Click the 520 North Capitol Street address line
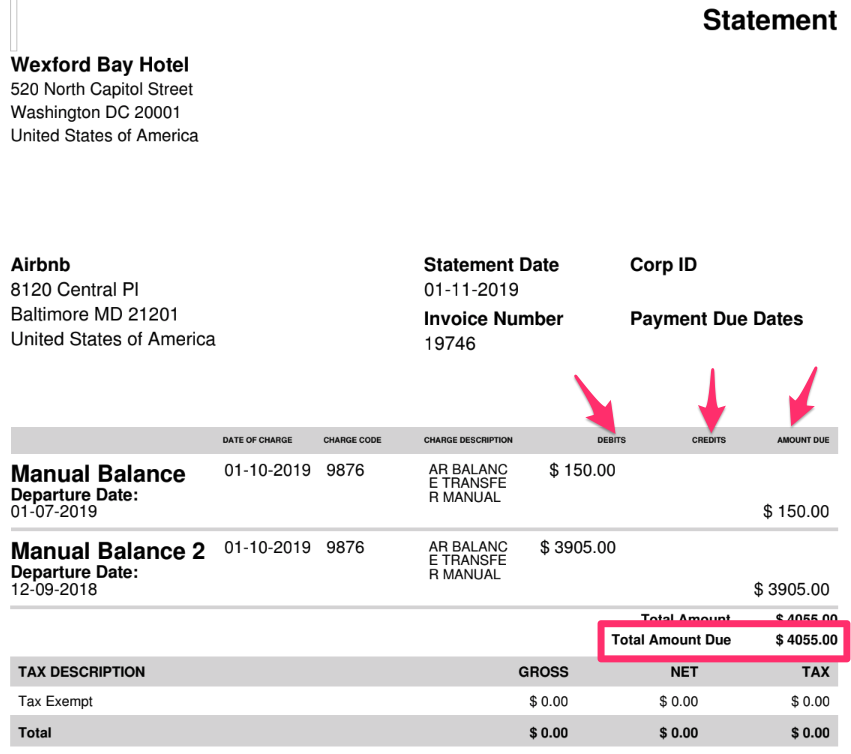This screenshot has width=851, height=754. point(101,89)
